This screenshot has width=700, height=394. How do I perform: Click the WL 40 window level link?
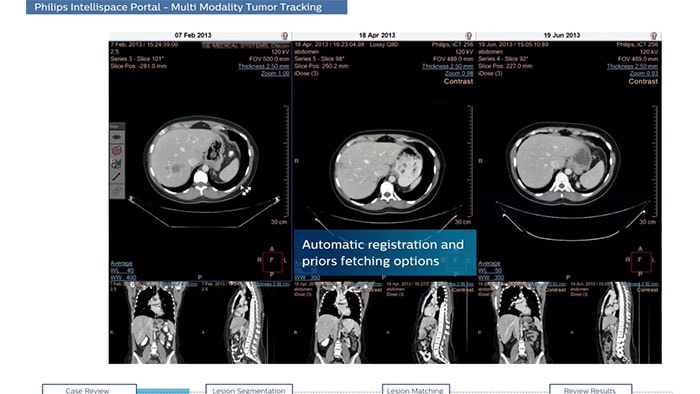(x=122, y=270)
